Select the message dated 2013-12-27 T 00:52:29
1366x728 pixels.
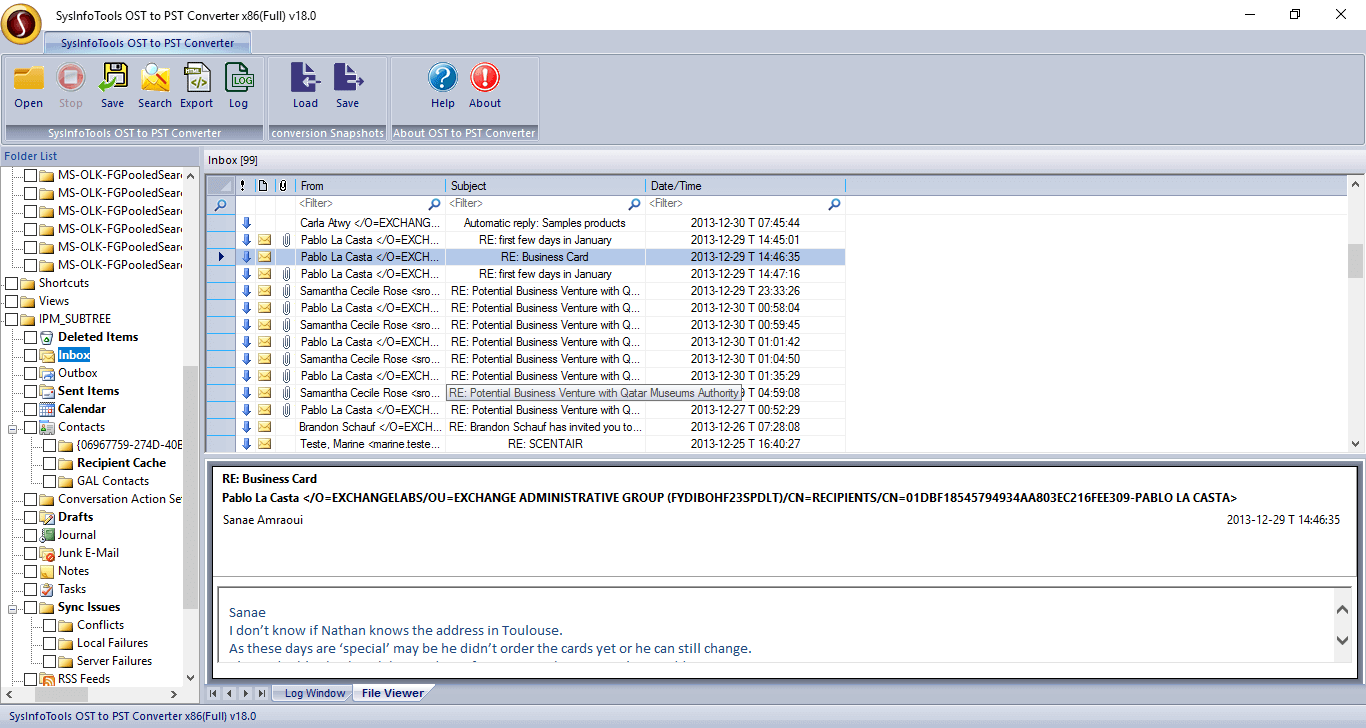526,410
